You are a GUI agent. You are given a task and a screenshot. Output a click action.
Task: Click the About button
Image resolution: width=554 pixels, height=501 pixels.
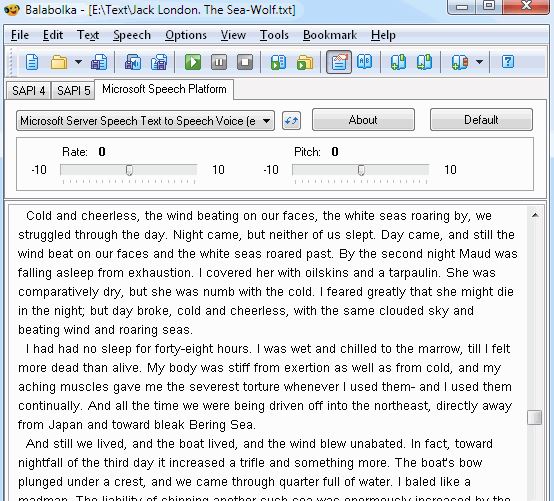tap(363, 120)
